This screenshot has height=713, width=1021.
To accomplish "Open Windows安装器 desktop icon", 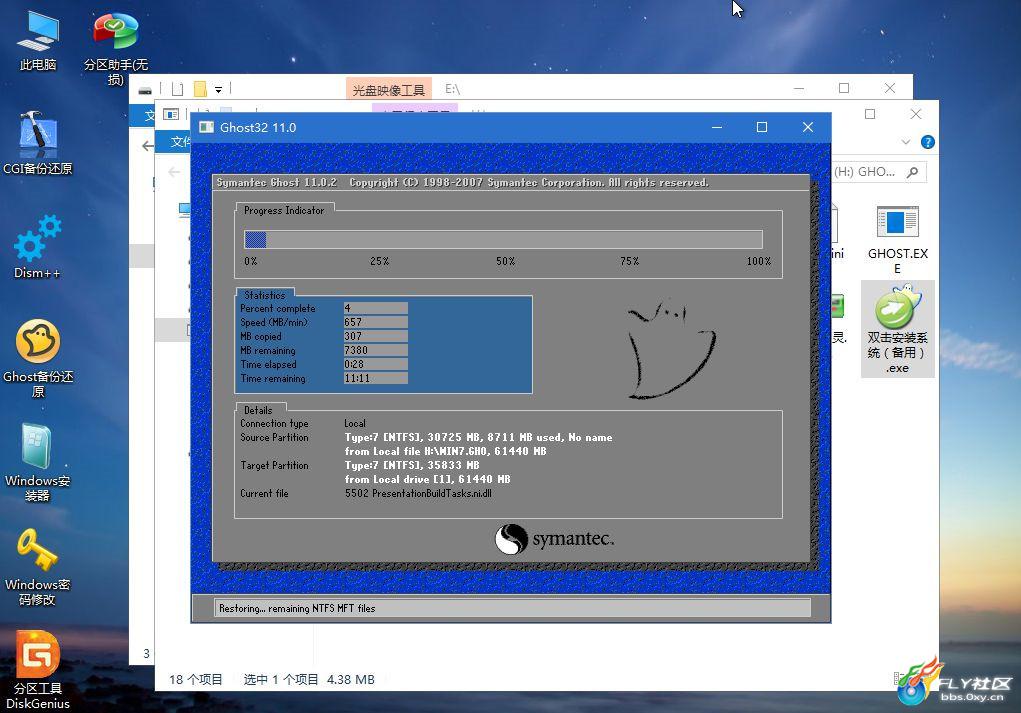I will pos(38,463).
